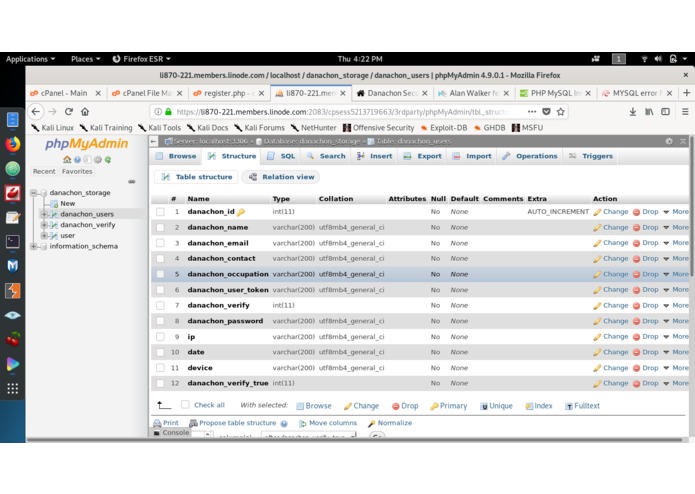Image resolution: width=695 pixels, height=494 pixels.
Task: Click Normalize link
Action: [x=390, y=423]
